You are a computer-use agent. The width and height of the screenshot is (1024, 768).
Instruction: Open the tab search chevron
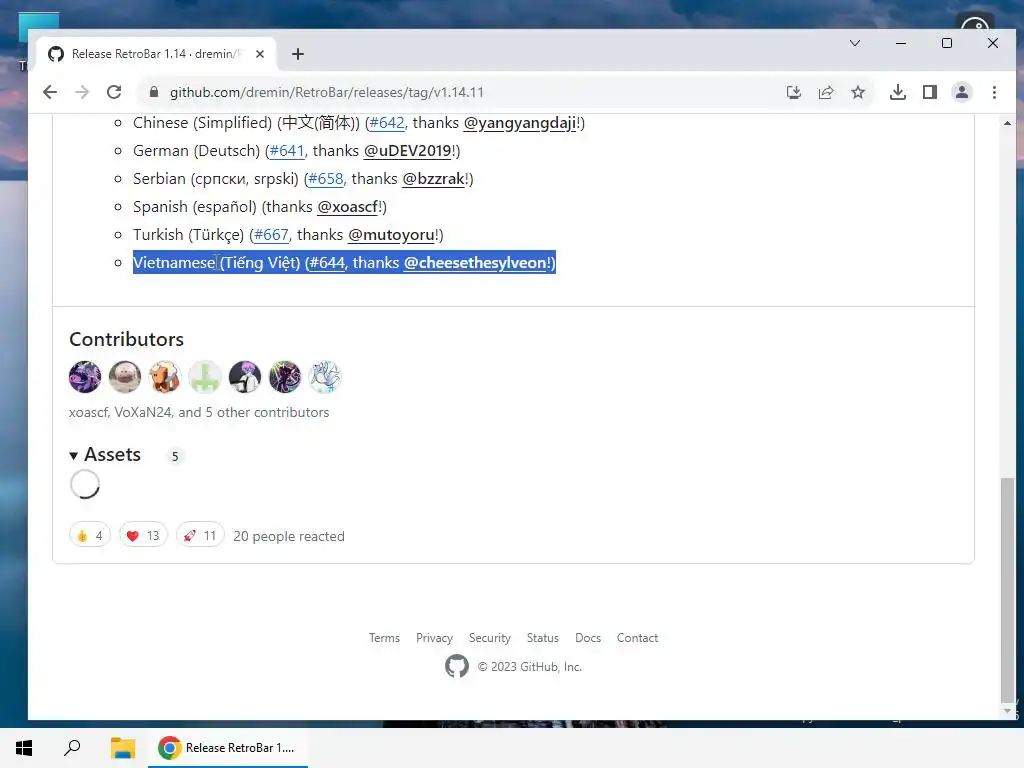pyautogui.click(x=854, y=43)
